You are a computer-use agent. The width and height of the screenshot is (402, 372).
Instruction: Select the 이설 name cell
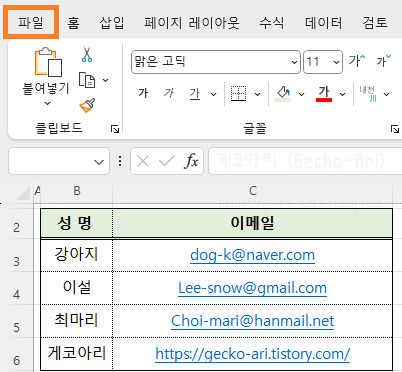point(77,288)
